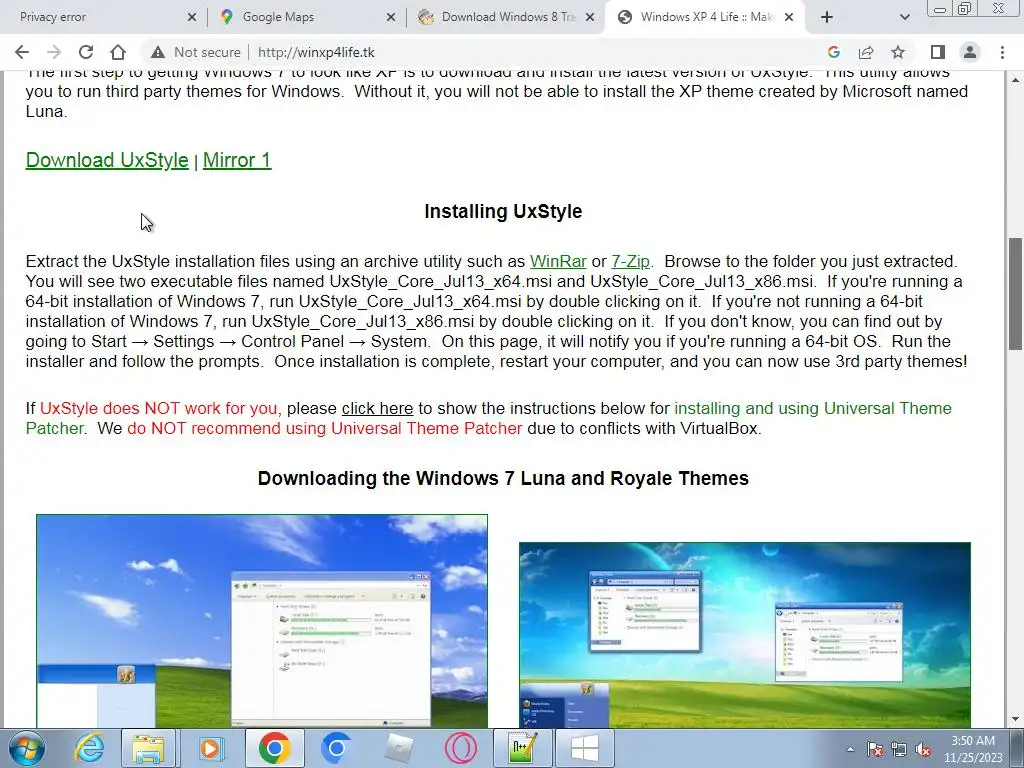Close the Windows XP 4 Life tab
The height and width of the screenshot is (768, 1024).
coord(789,17)
